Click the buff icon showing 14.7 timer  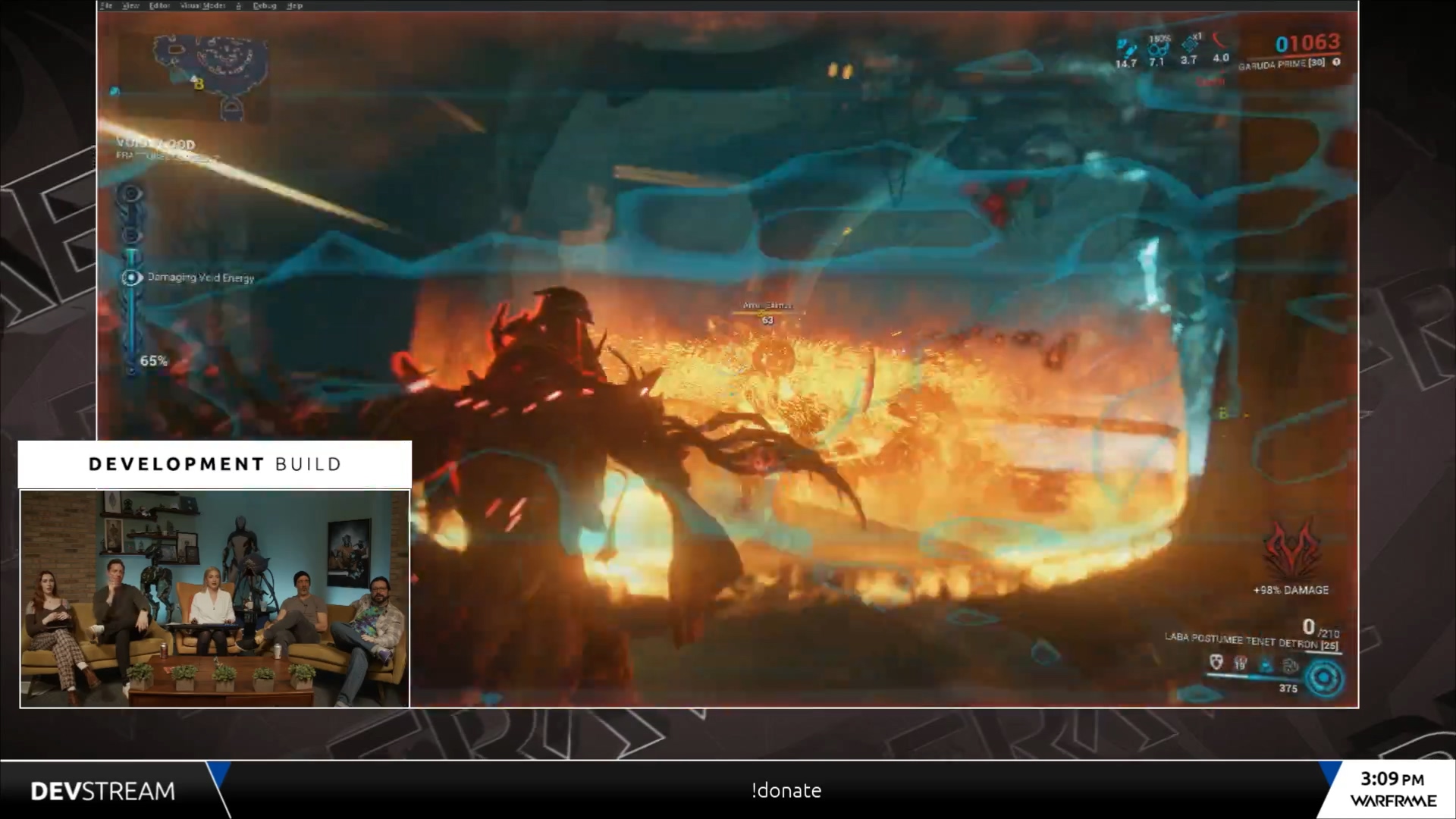1126,48
